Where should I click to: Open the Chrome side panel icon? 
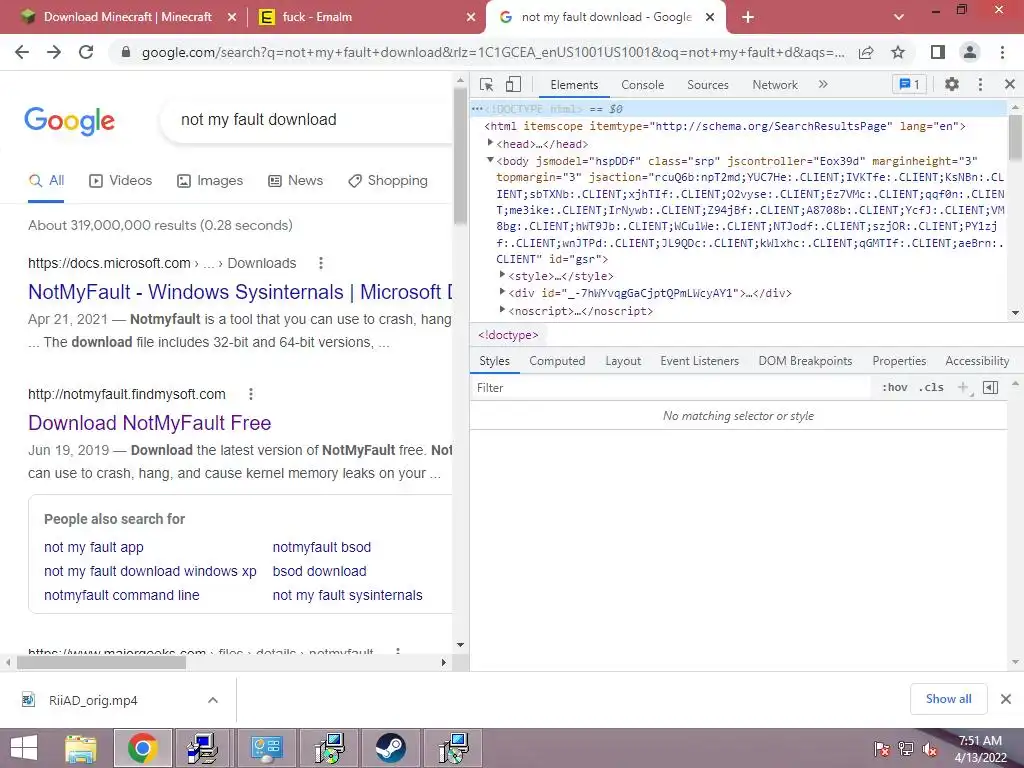point(938,52)
